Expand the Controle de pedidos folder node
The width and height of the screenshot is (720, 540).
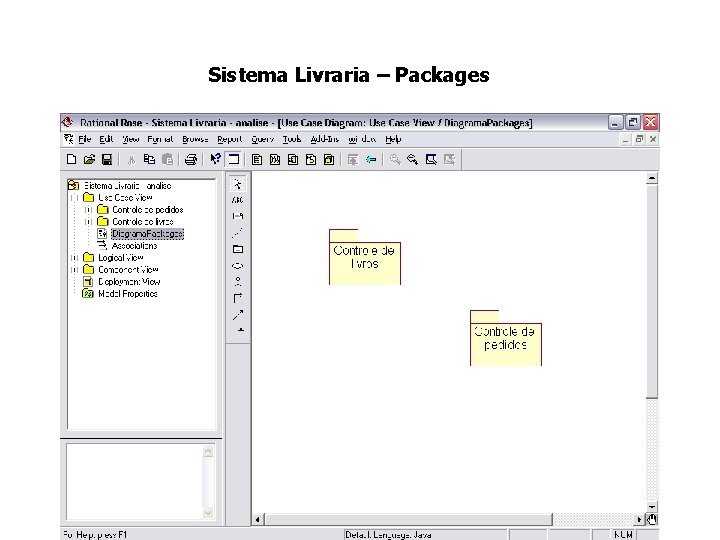[x=89, y=210]
